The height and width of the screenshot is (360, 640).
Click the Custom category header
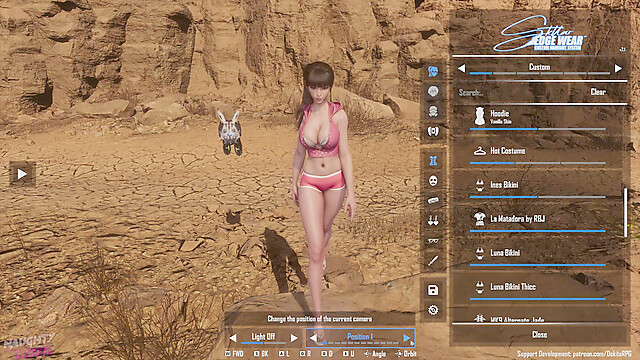[x=540, y=67]
